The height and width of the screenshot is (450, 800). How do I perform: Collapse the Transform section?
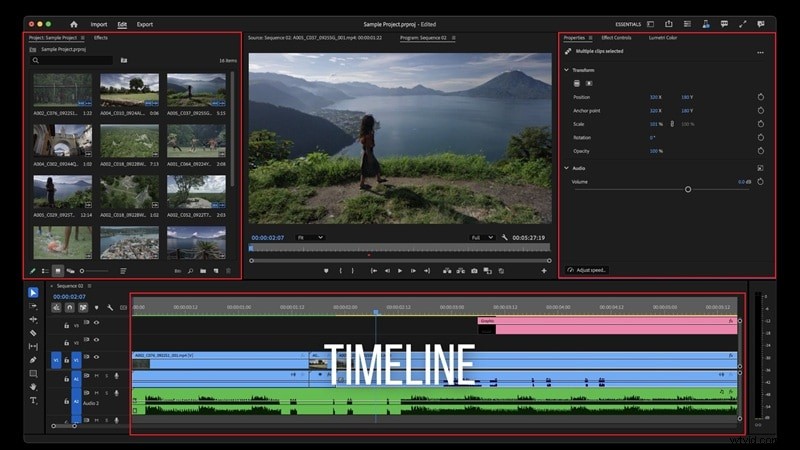tap(566, 70)
